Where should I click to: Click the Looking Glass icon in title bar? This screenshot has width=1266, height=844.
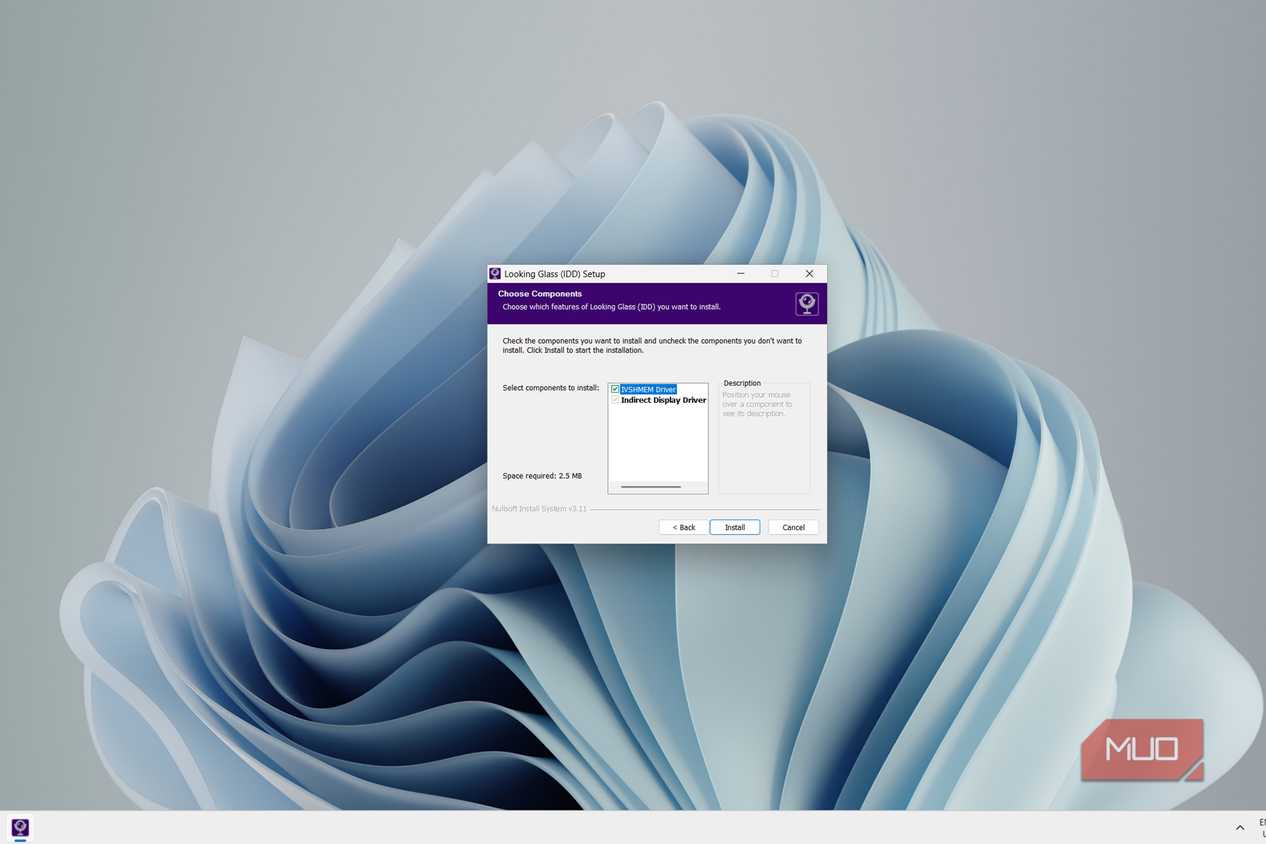[495, 273]
